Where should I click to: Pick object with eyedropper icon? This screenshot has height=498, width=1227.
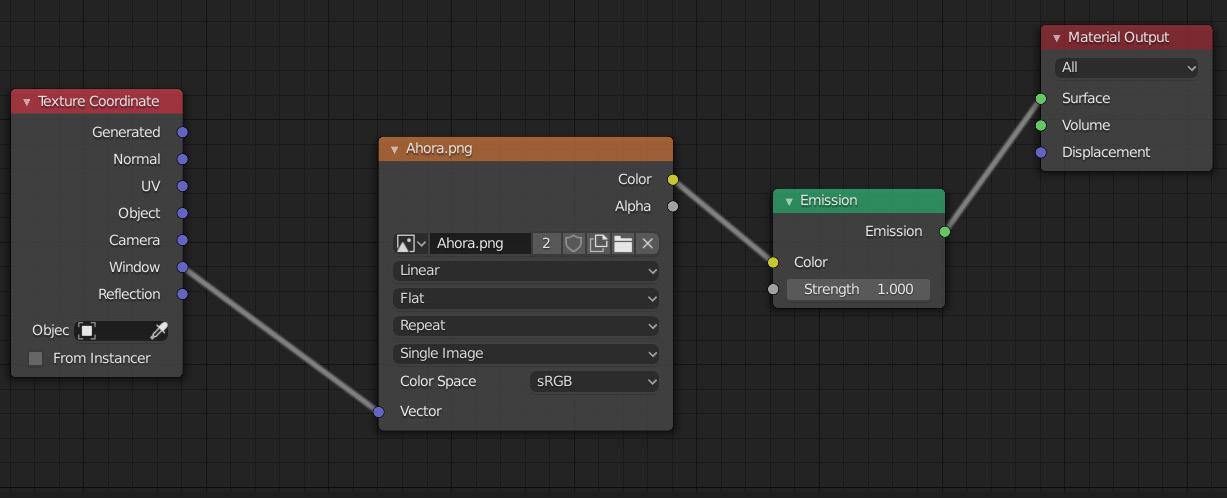[159, 331]
